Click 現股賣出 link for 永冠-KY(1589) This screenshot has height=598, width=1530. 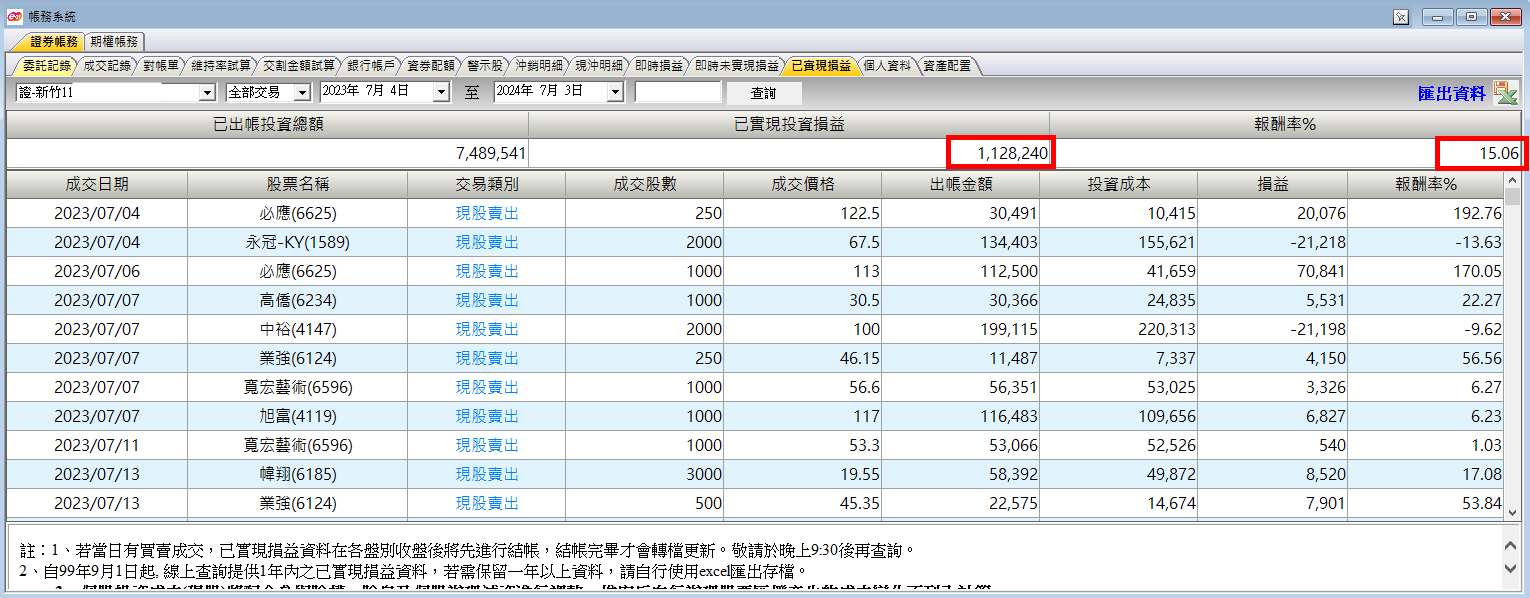pyautogui.click(x=487, y=242)
